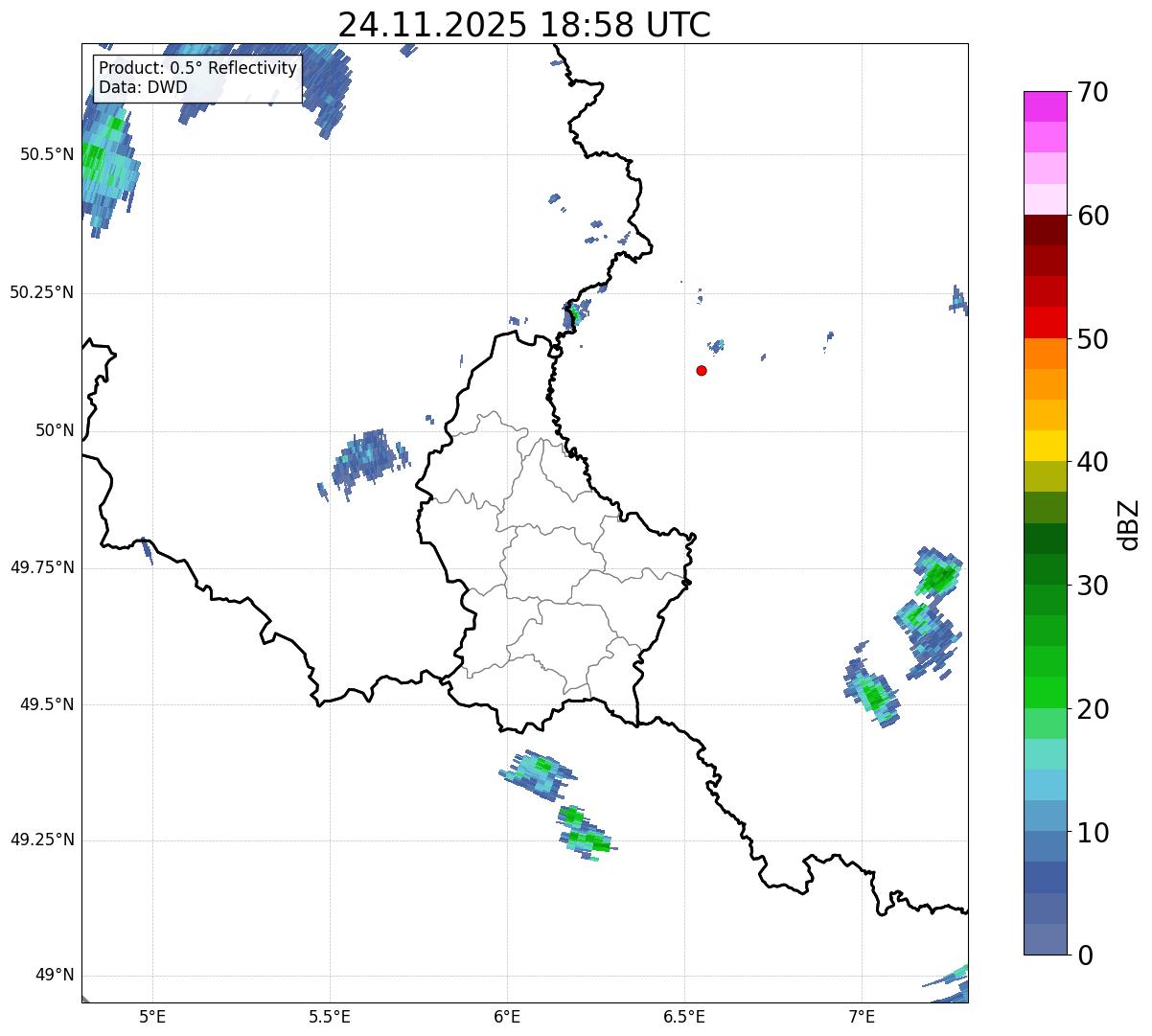This screenshot has height=1036, width=1152.
Task: Click the red station marker dot
Action: 702,370
